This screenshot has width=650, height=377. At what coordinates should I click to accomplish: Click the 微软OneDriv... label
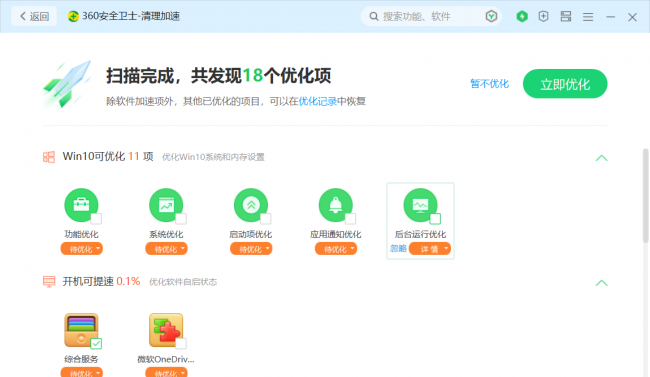pos(166,359)
